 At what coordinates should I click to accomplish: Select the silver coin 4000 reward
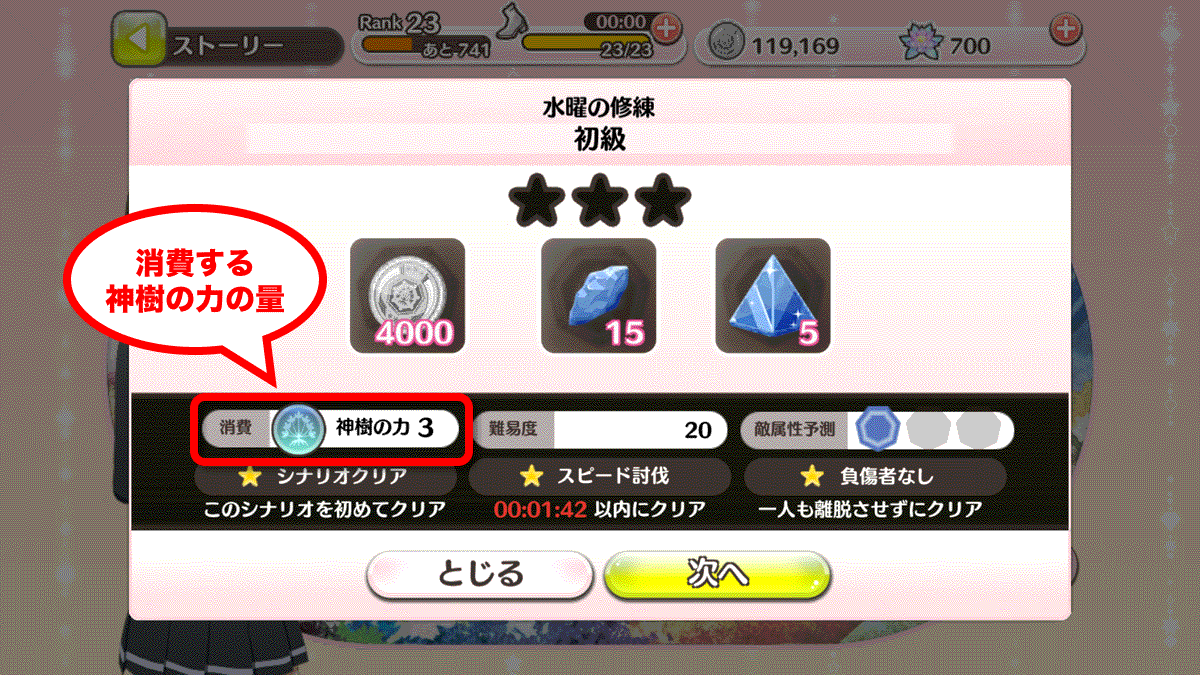tap(408, 296)
